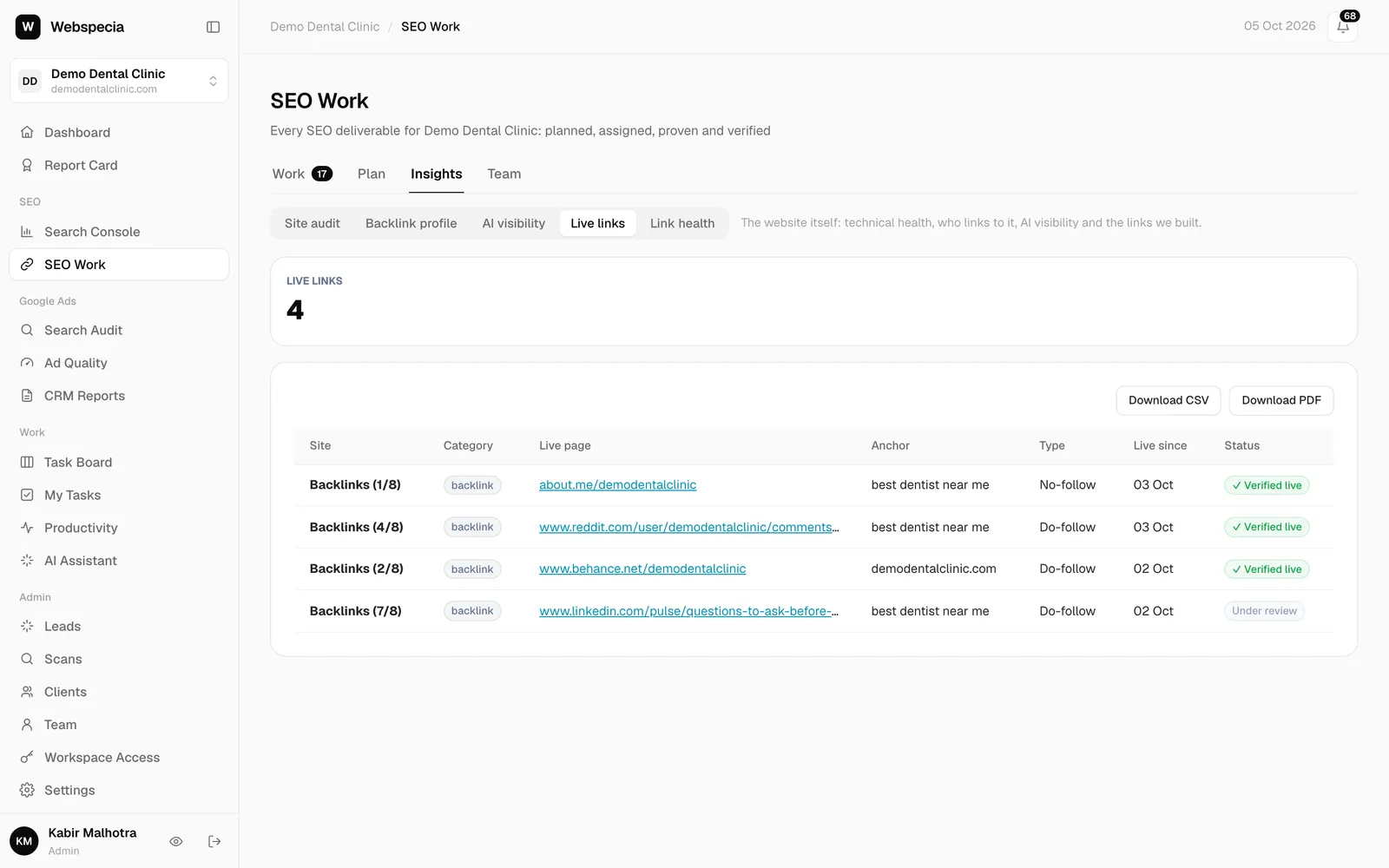Screen dimensions: 1389x868
Task: Click the Demo Dental Clinic breadcrumb
Action: [x=325, y=27]
